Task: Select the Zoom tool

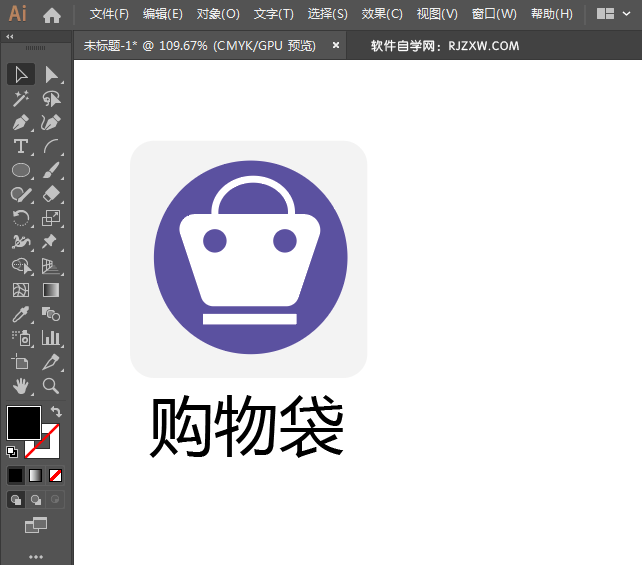Action: (51, 386)
